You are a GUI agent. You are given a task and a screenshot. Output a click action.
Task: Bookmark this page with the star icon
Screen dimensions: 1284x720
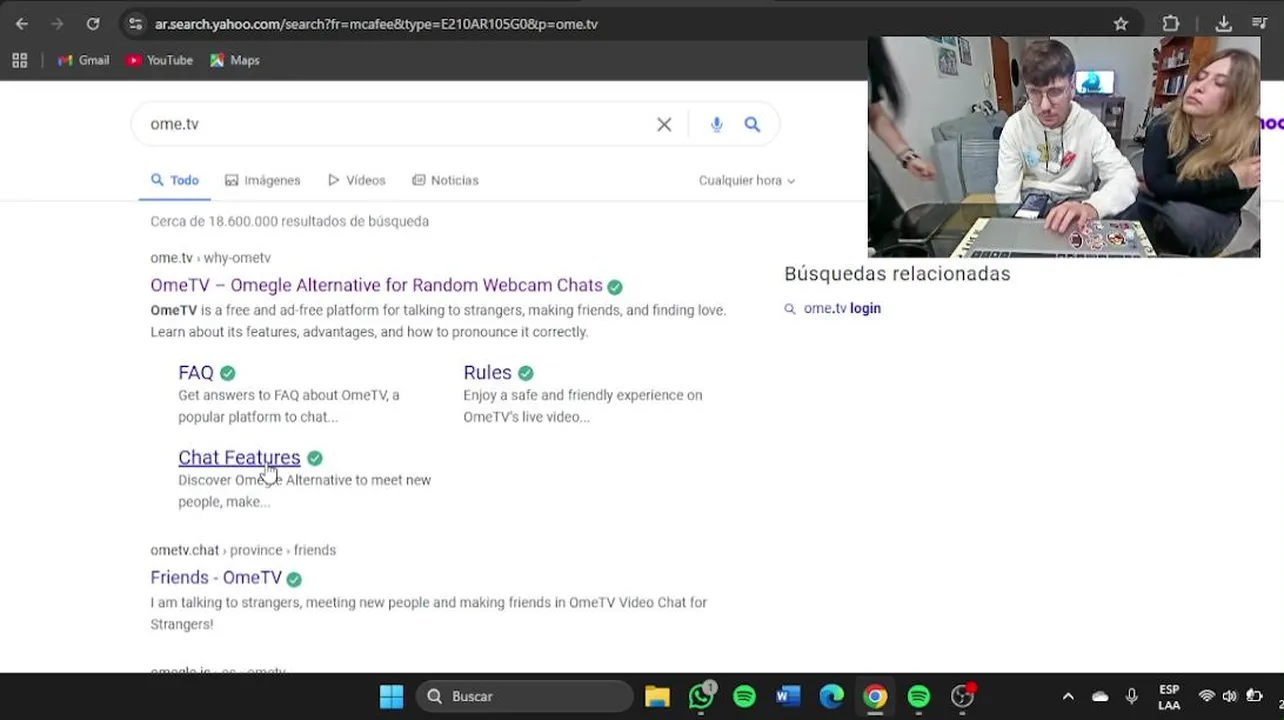pos(1121,24)
